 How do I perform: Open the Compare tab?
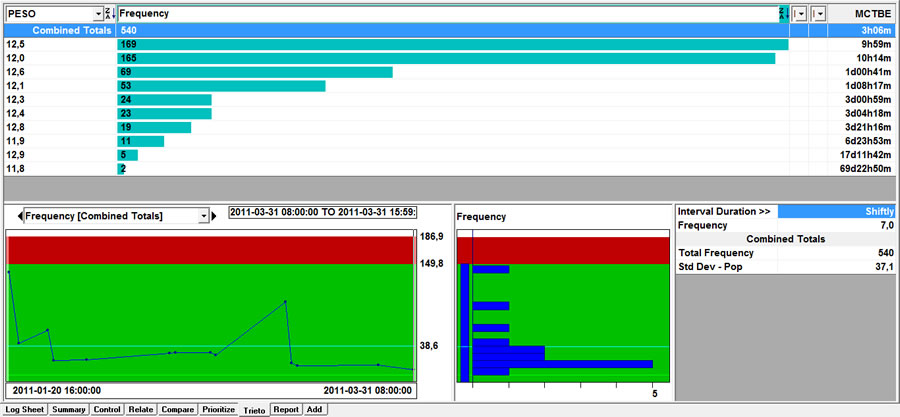pyautogui.click(x=178, y=410)
